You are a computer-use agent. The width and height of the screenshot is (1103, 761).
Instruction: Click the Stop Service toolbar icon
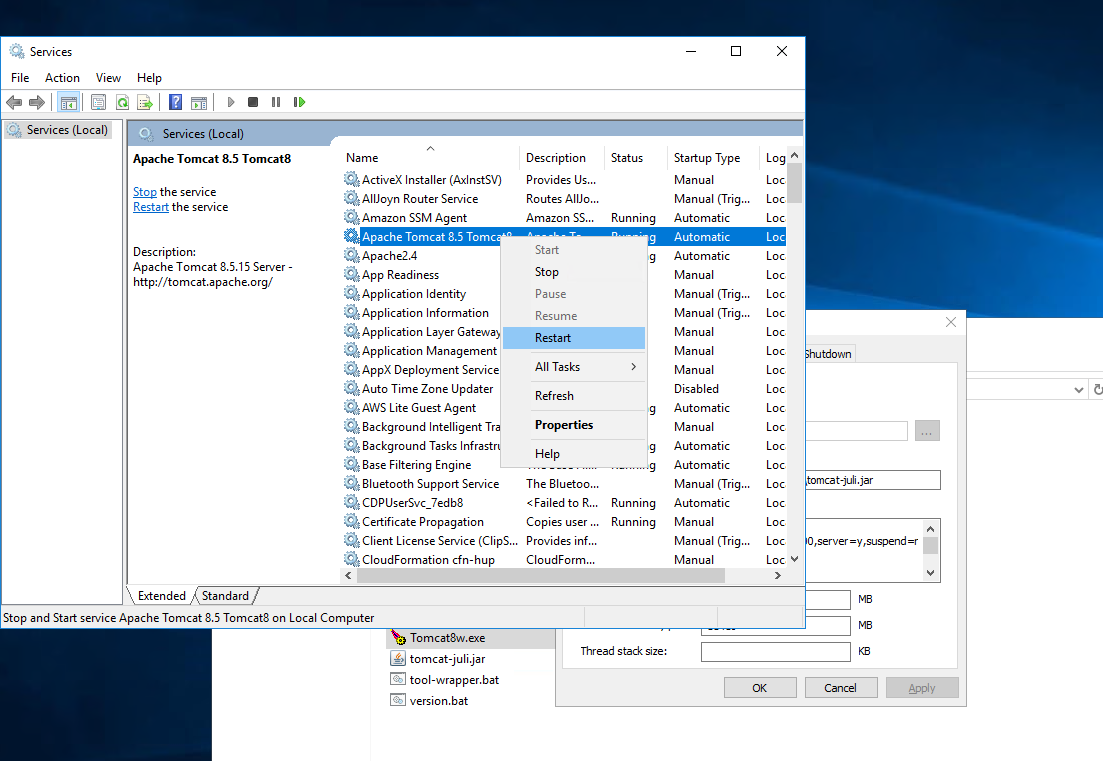[253, 102]
